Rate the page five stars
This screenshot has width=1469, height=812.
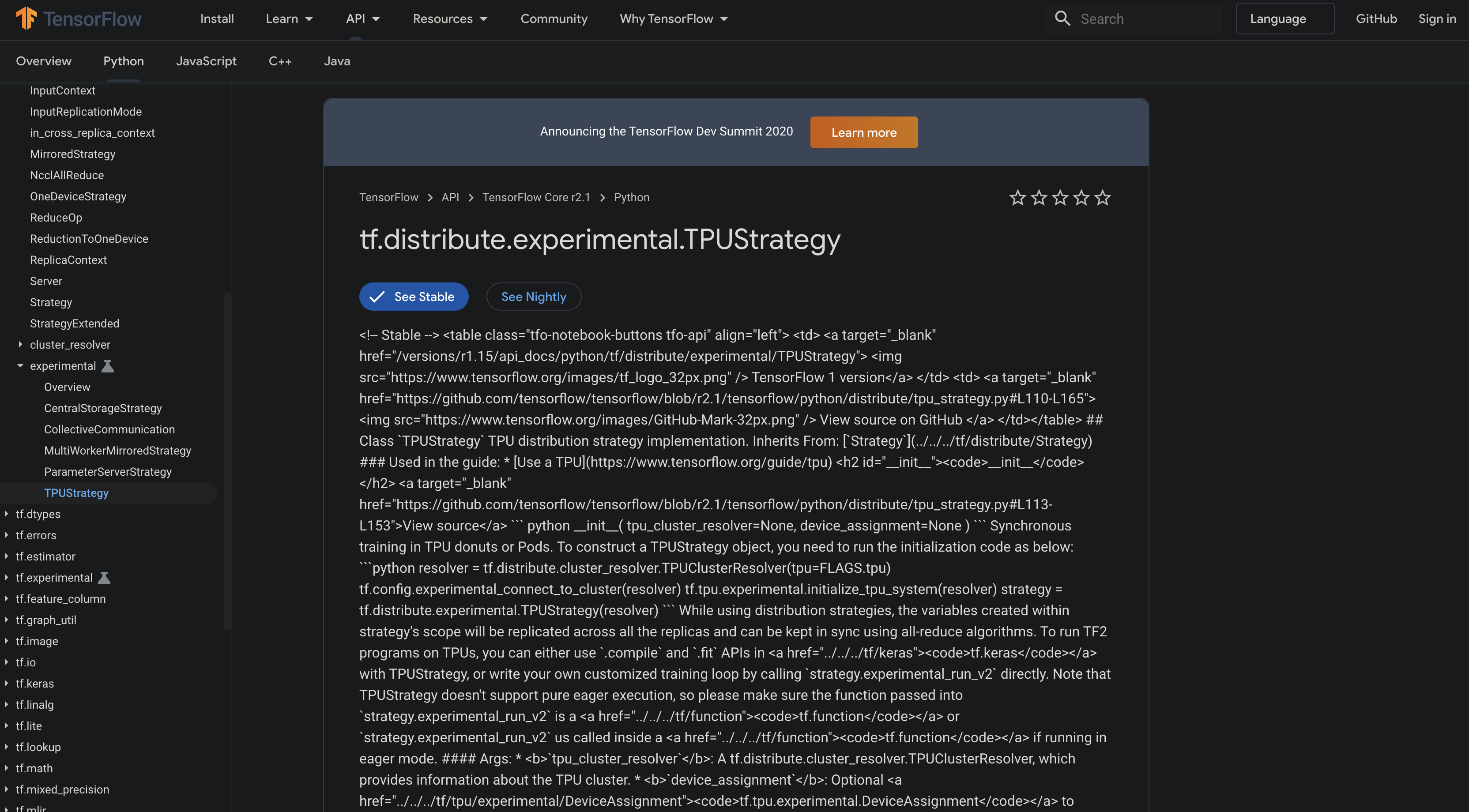point(1102,197)
